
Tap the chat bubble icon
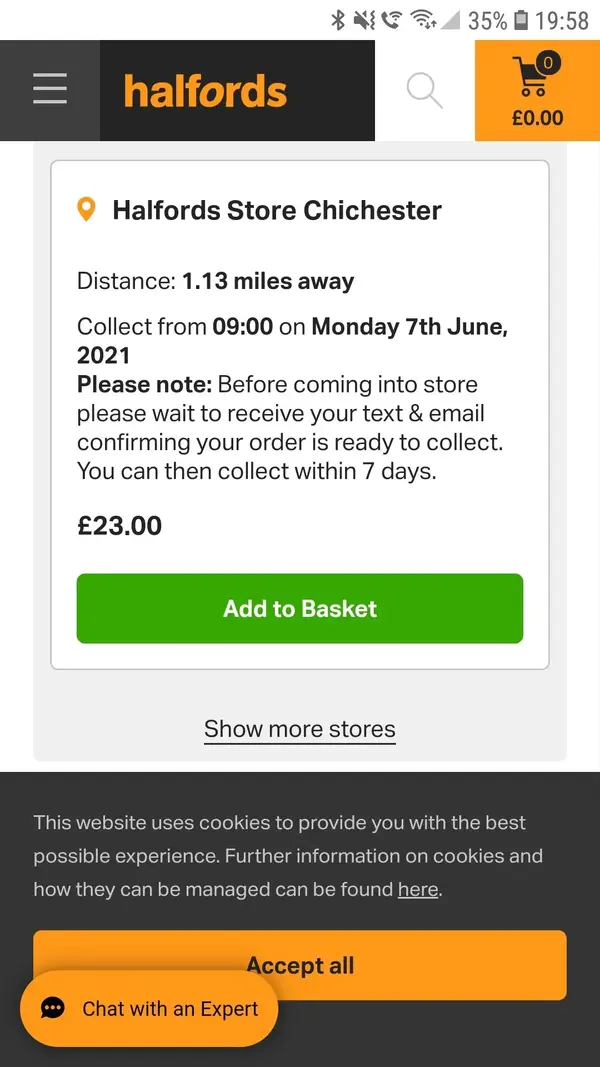[x=52, y=1008]
